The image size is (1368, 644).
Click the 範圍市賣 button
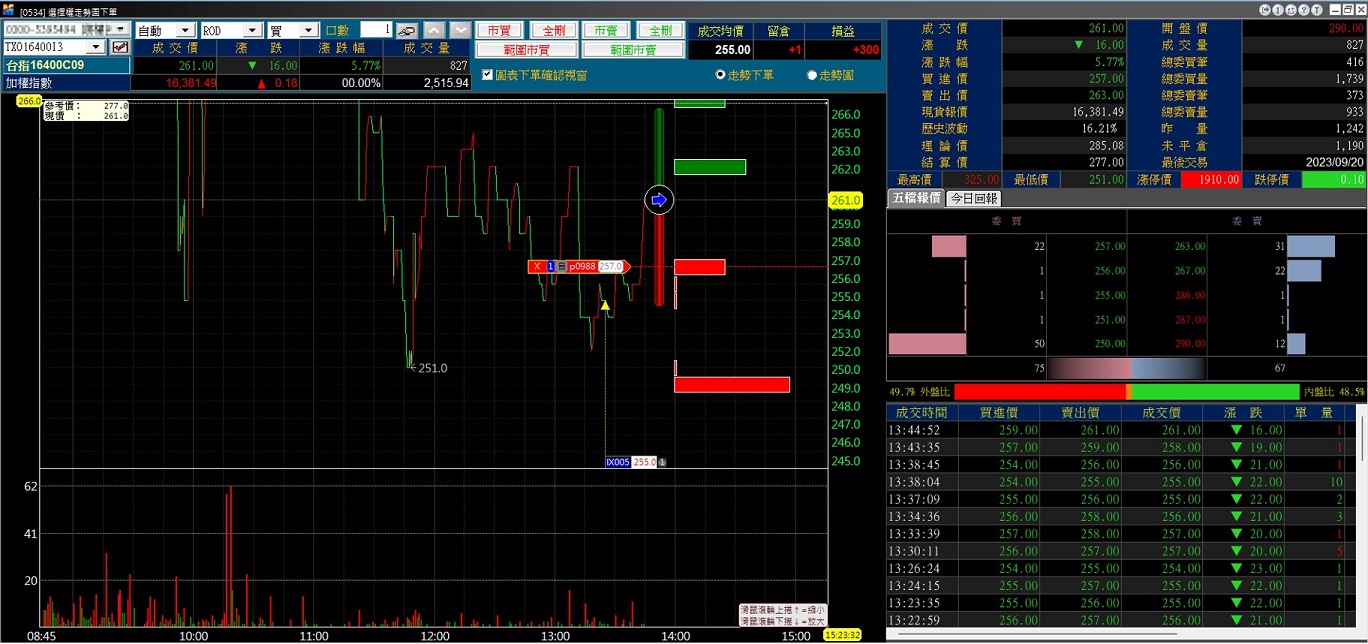pos(633,50)
